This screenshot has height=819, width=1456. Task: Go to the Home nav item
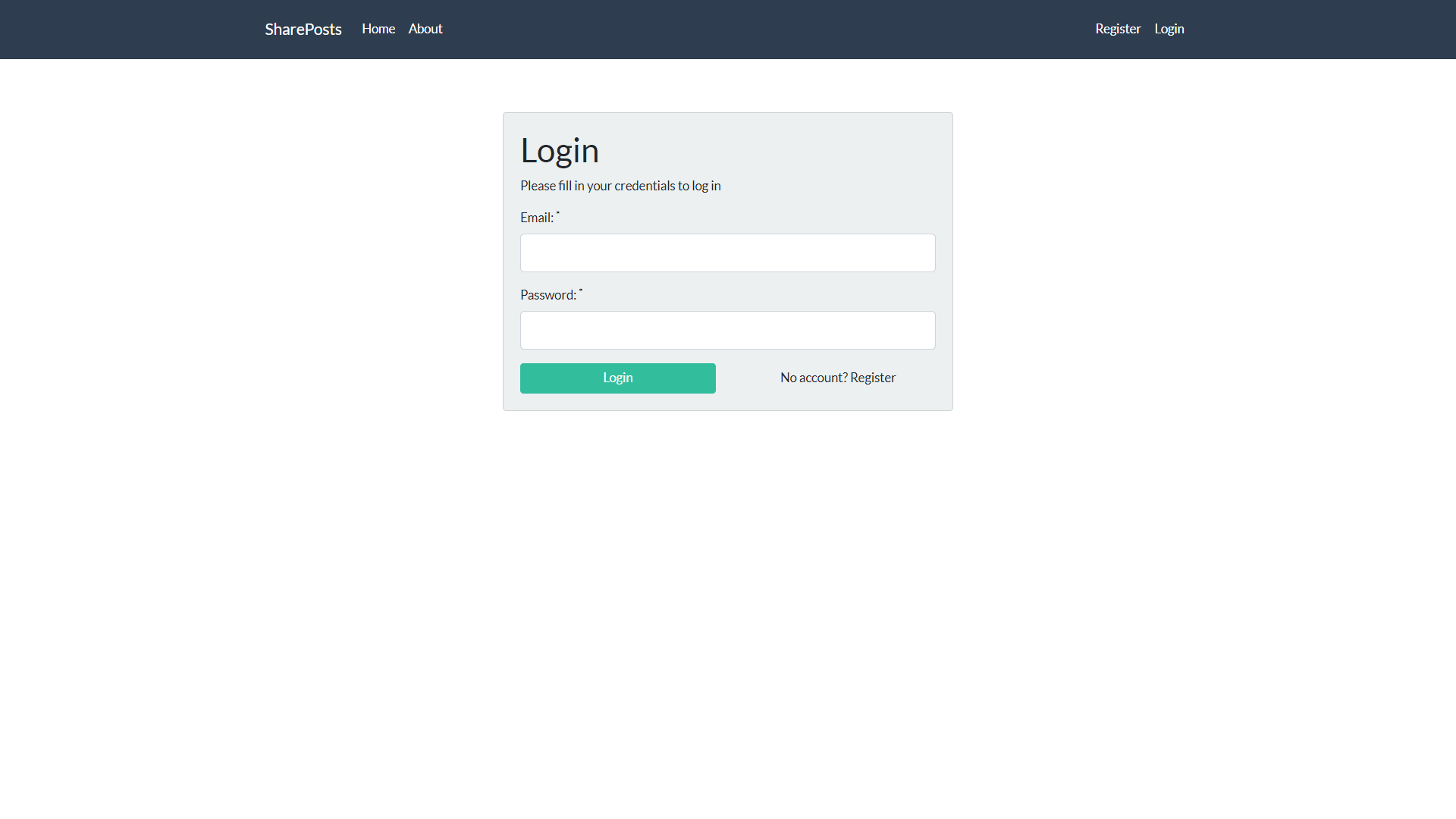point(378,29)
